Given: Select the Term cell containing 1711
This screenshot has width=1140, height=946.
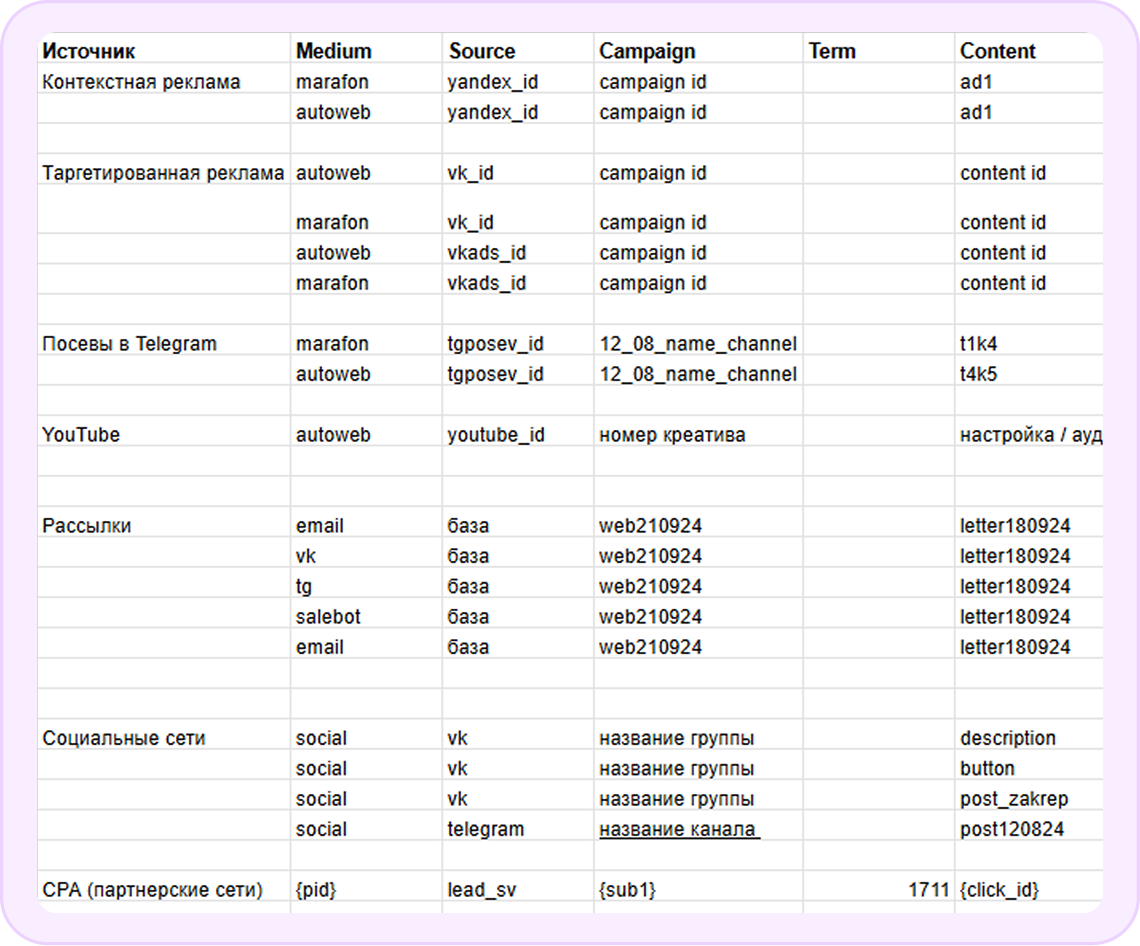Looking at the screenshot, I should (928, 889).
